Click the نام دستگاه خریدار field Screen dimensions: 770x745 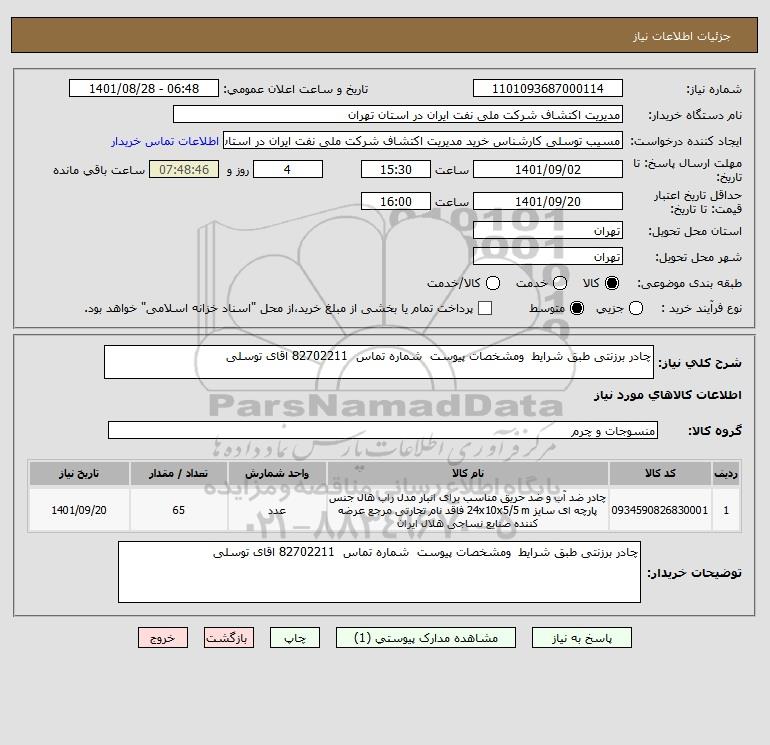tap(398, 114)
